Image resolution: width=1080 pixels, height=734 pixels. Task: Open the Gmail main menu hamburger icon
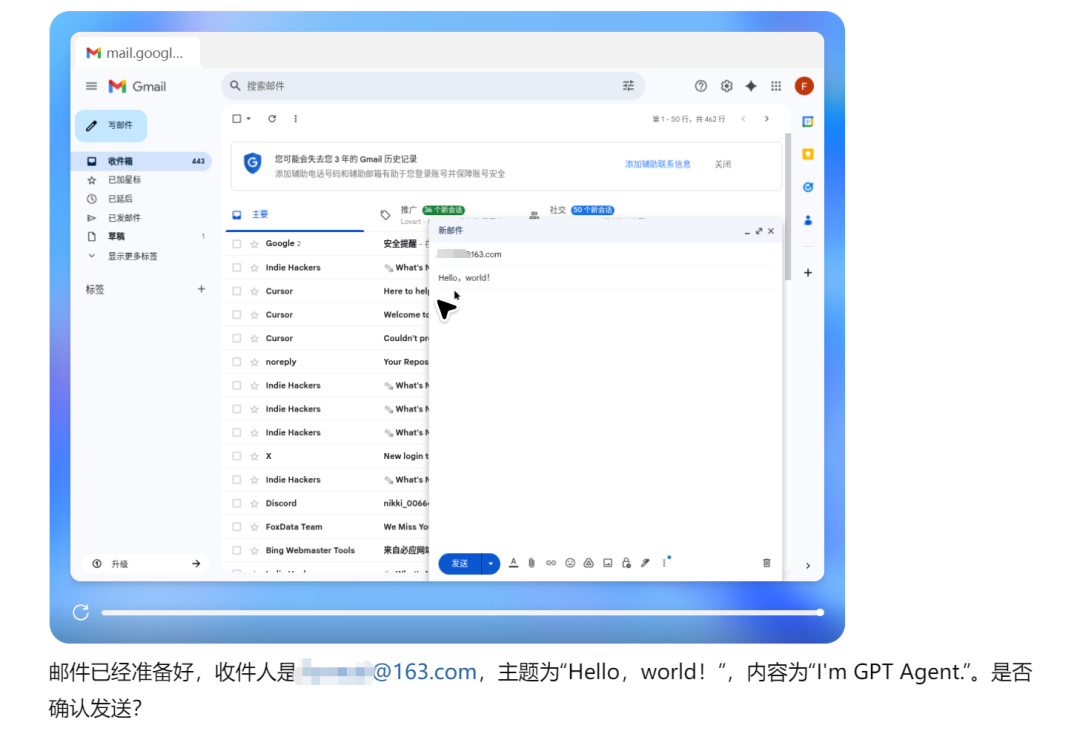click(92, 86)
